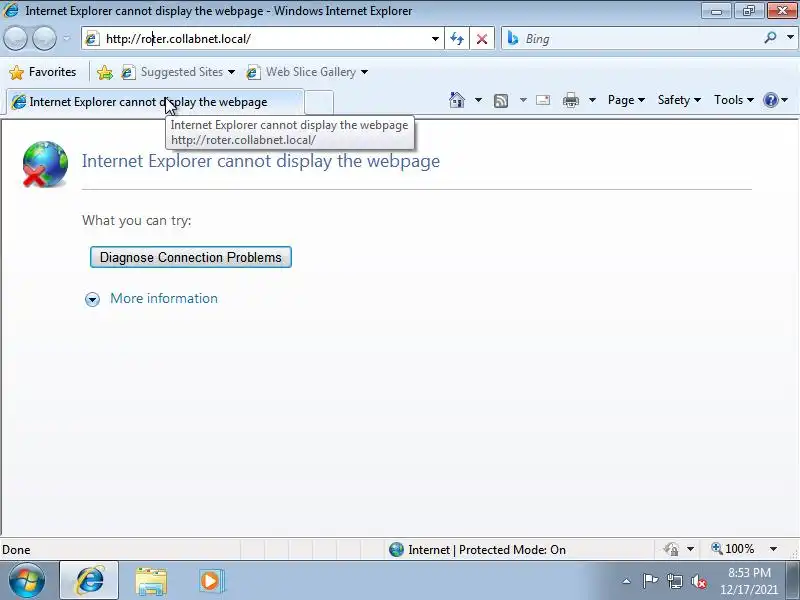
Task: Click the Windows Start orb
Action: [x=27, y=580]
